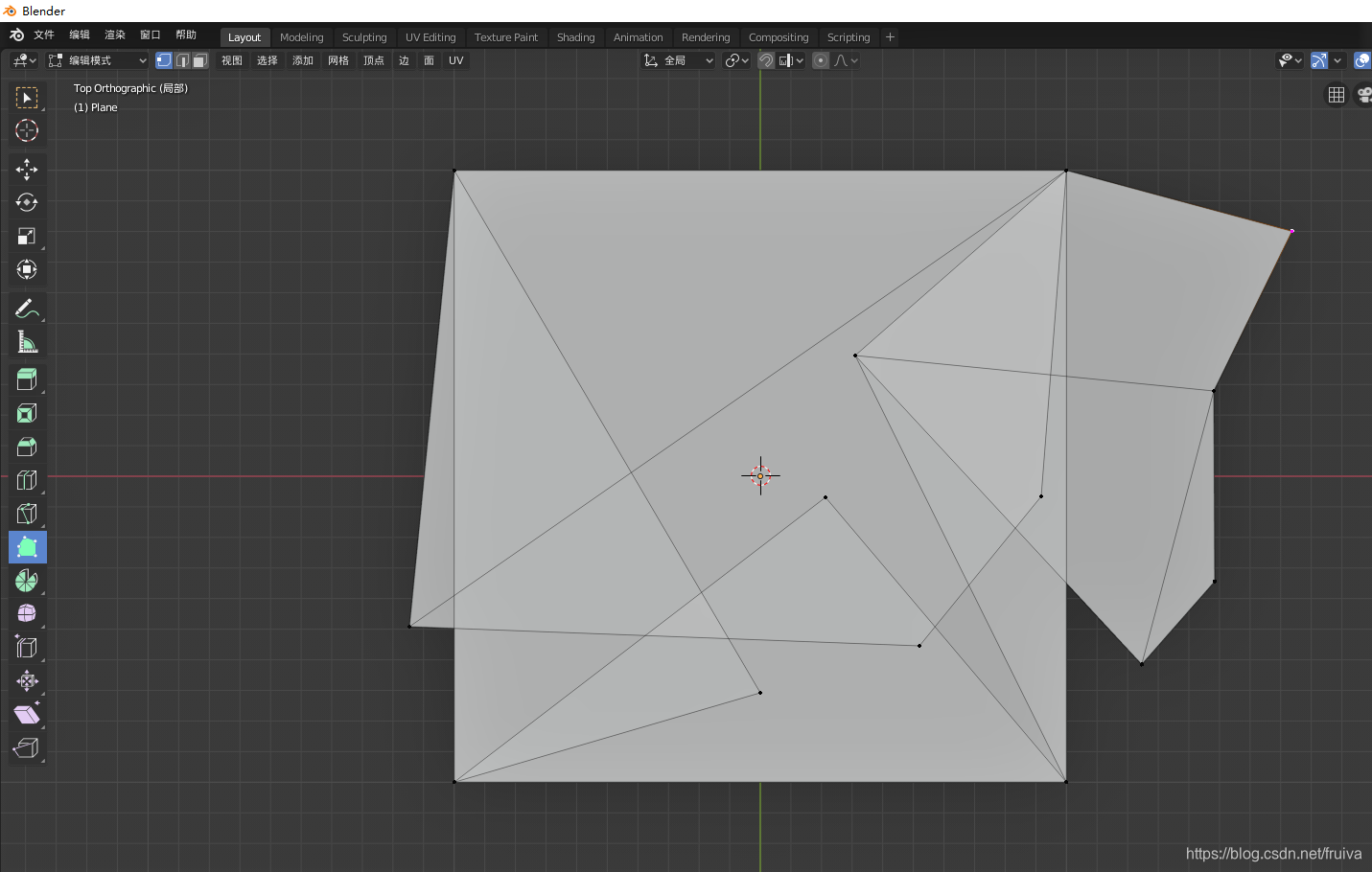Click the highlighted Poly Build tool
The height and width of the screenshot is (872, 1372).
[x=27, y=547]
